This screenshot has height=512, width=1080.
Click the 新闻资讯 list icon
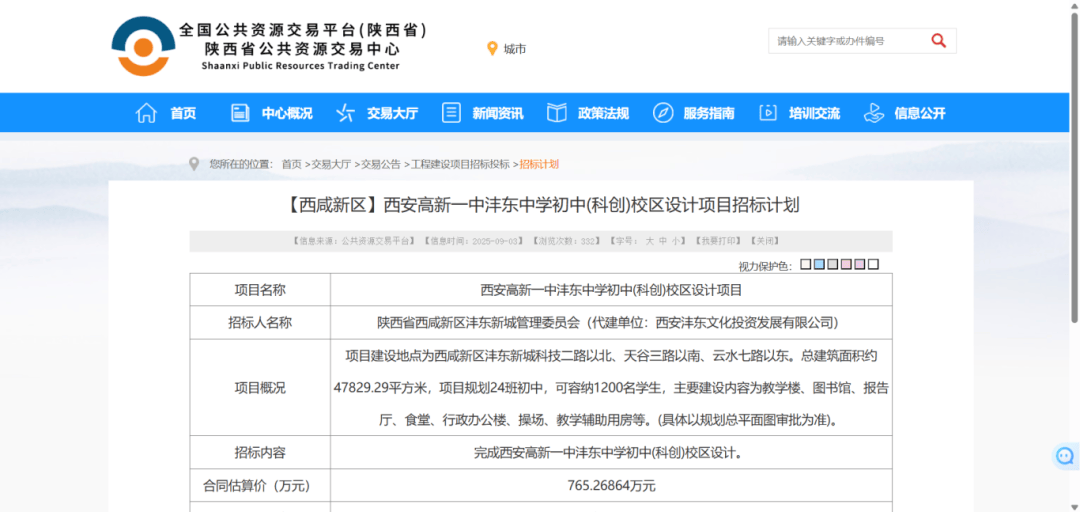[x=451, y=113]
